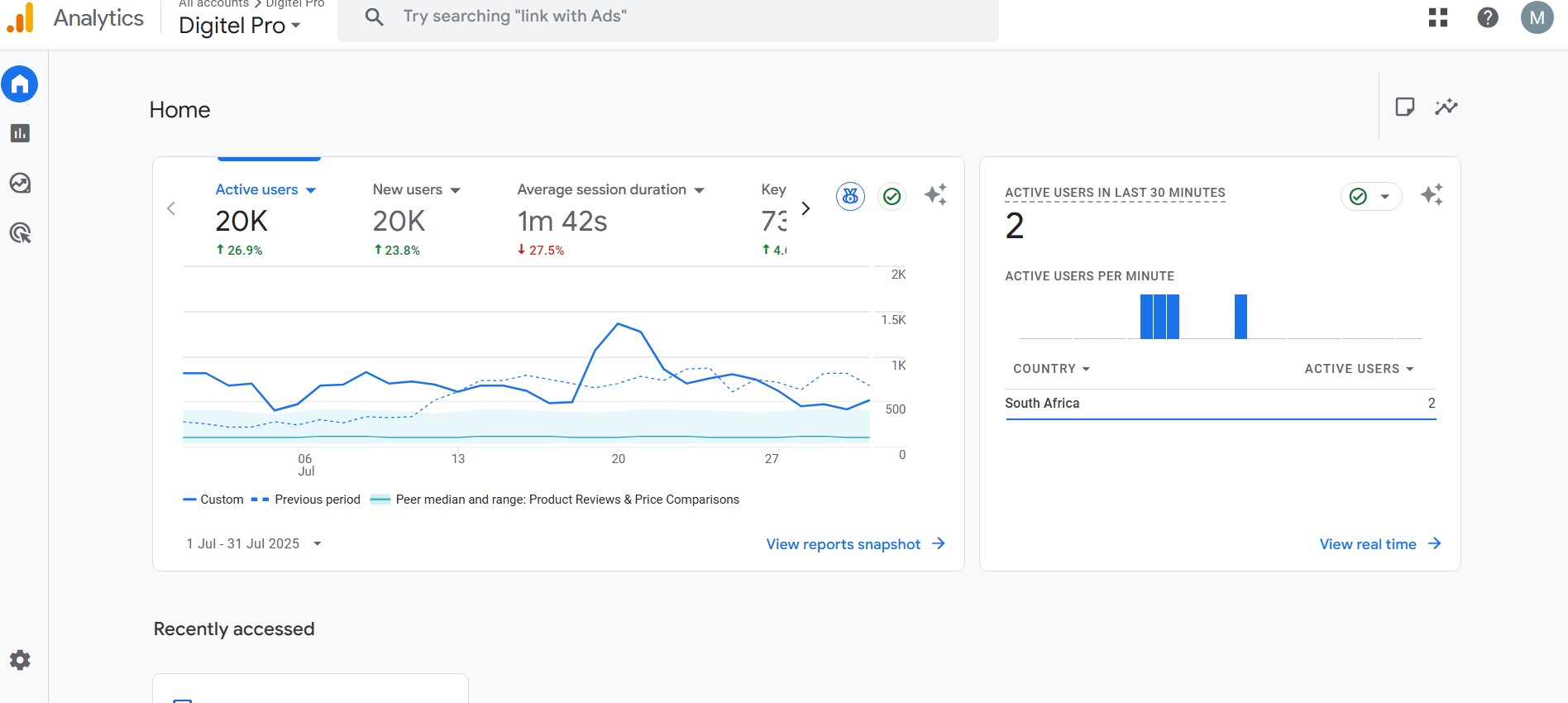The height and width of the screenshot is (703, 1568).
Task: Open the Digitel Pro account selector
Action: [239, 26]
